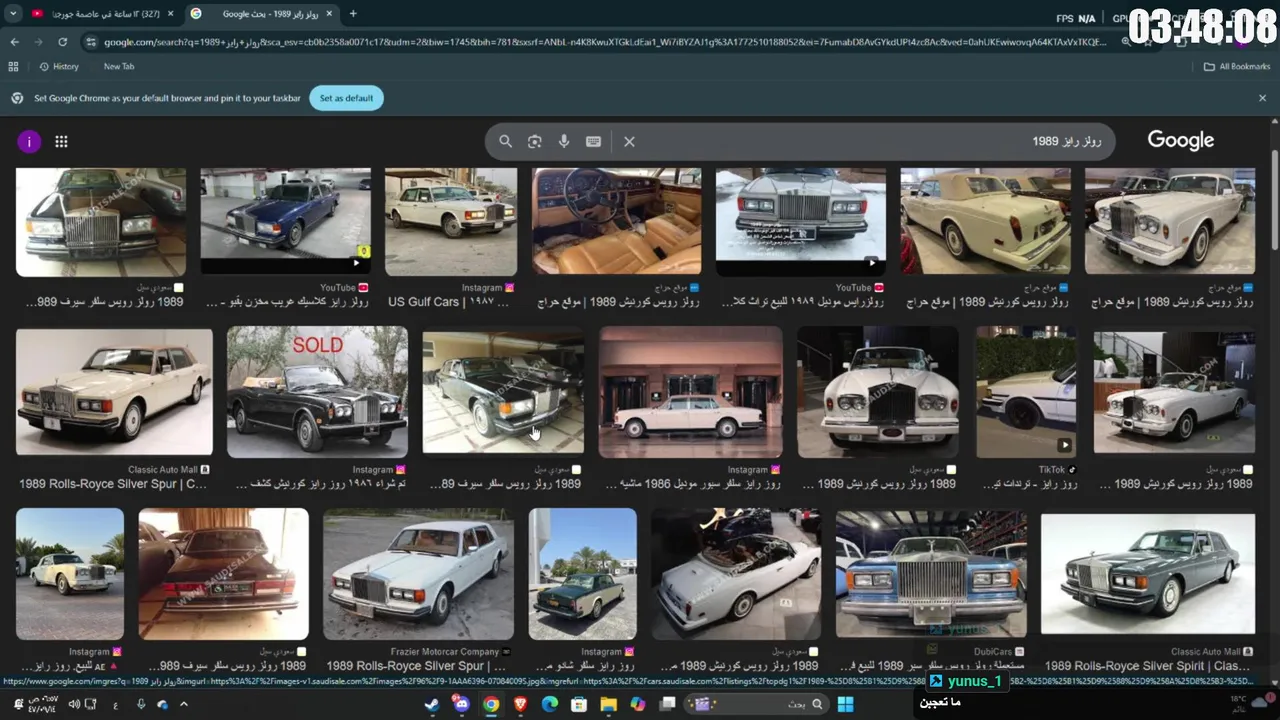The width and height of the screenshot is (1280, 720).
Task: Search by image with Google Lens
Action: point(535,142)
